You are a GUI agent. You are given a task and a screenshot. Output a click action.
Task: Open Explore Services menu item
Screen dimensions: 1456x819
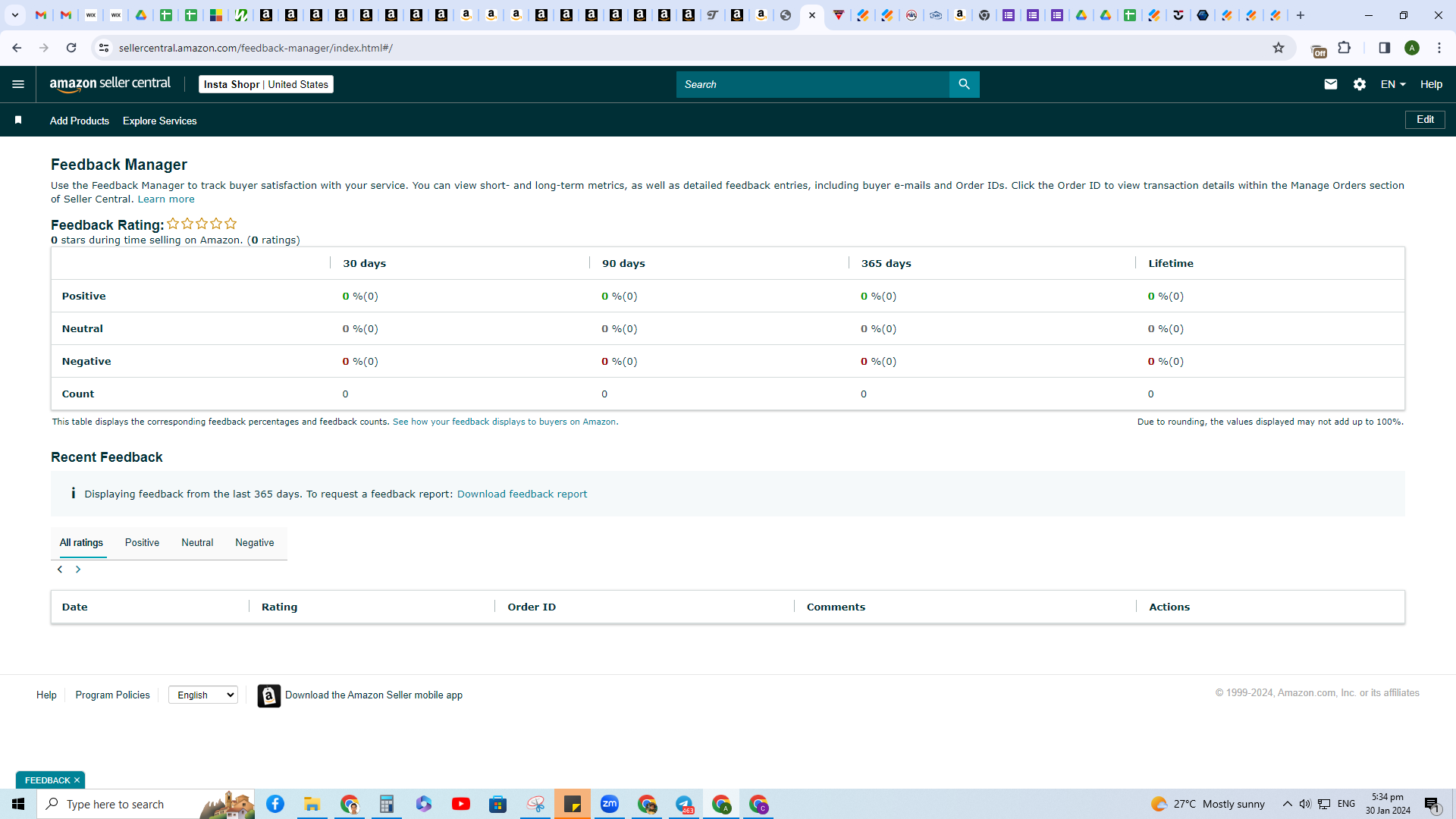click(160, 121)
